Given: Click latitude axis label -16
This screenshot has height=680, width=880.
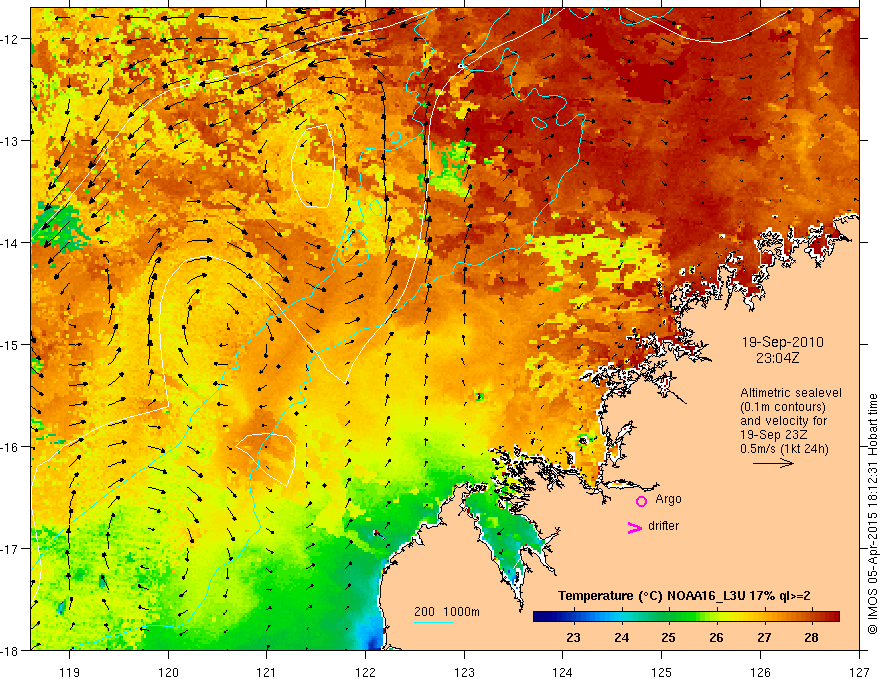Looking at the screenshot, I should (10, 447).
